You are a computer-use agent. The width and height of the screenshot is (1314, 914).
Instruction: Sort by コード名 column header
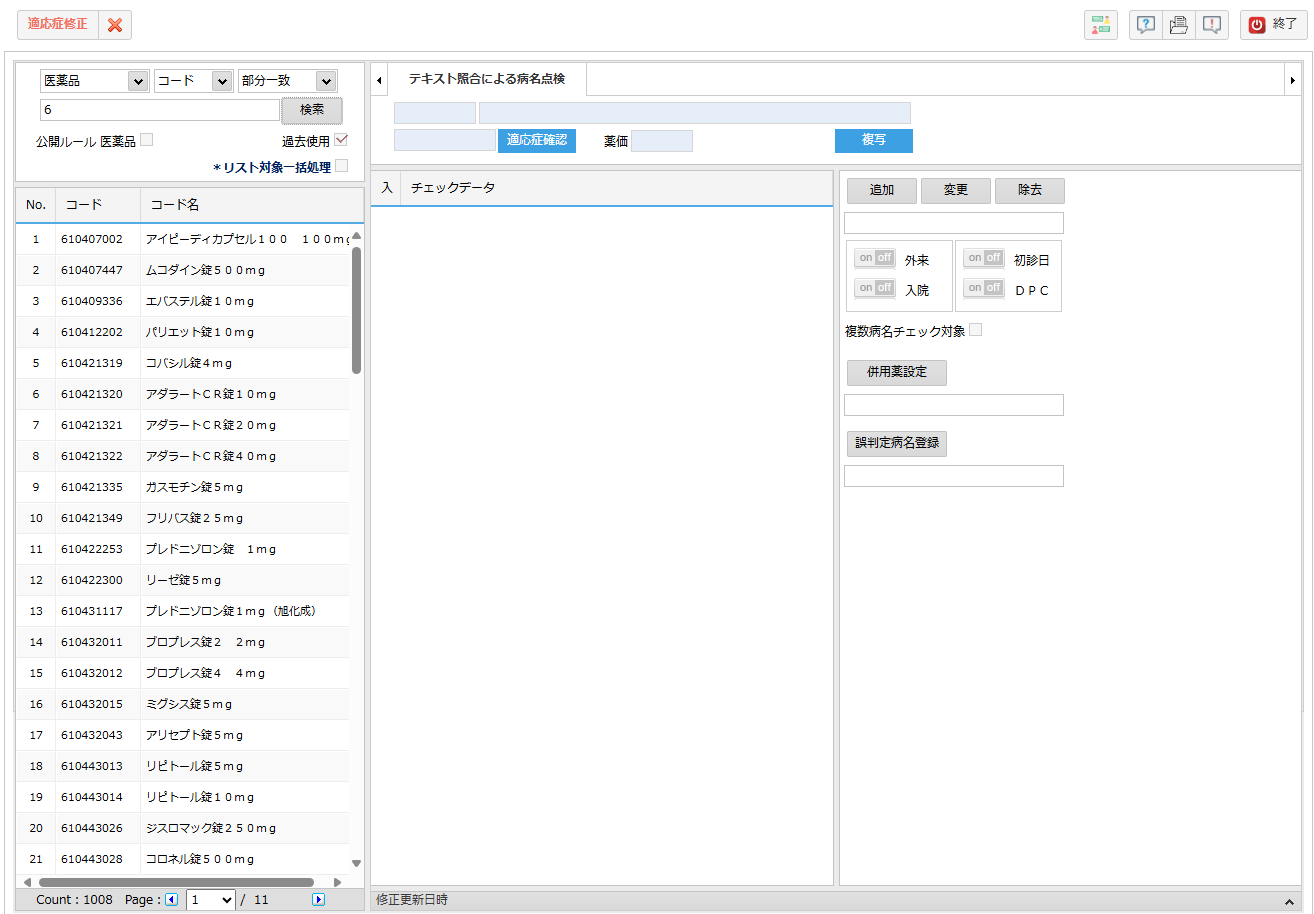(252, 205)
